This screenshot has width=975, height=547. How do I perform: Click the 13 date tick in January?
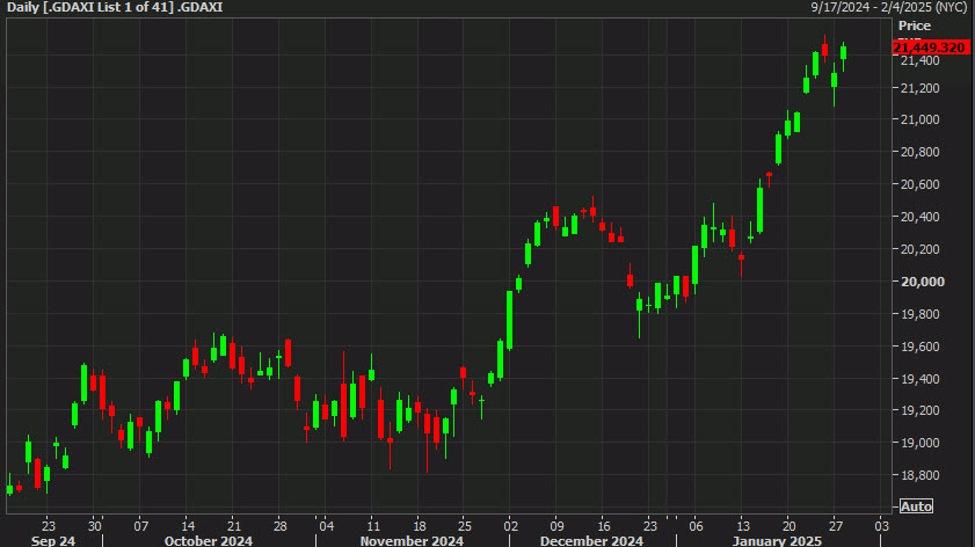(x=743, y=526)
